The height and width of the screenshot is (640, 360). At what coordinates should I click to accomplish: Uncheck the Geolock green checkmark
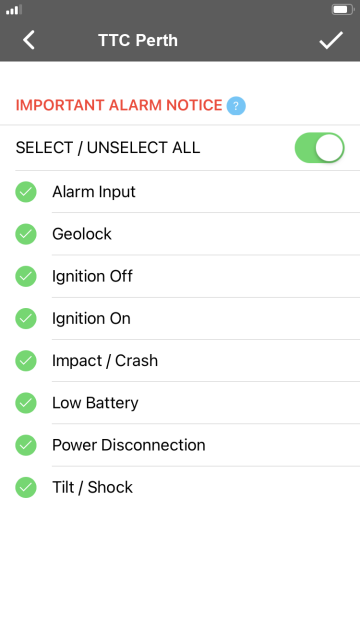coord(26,234)
